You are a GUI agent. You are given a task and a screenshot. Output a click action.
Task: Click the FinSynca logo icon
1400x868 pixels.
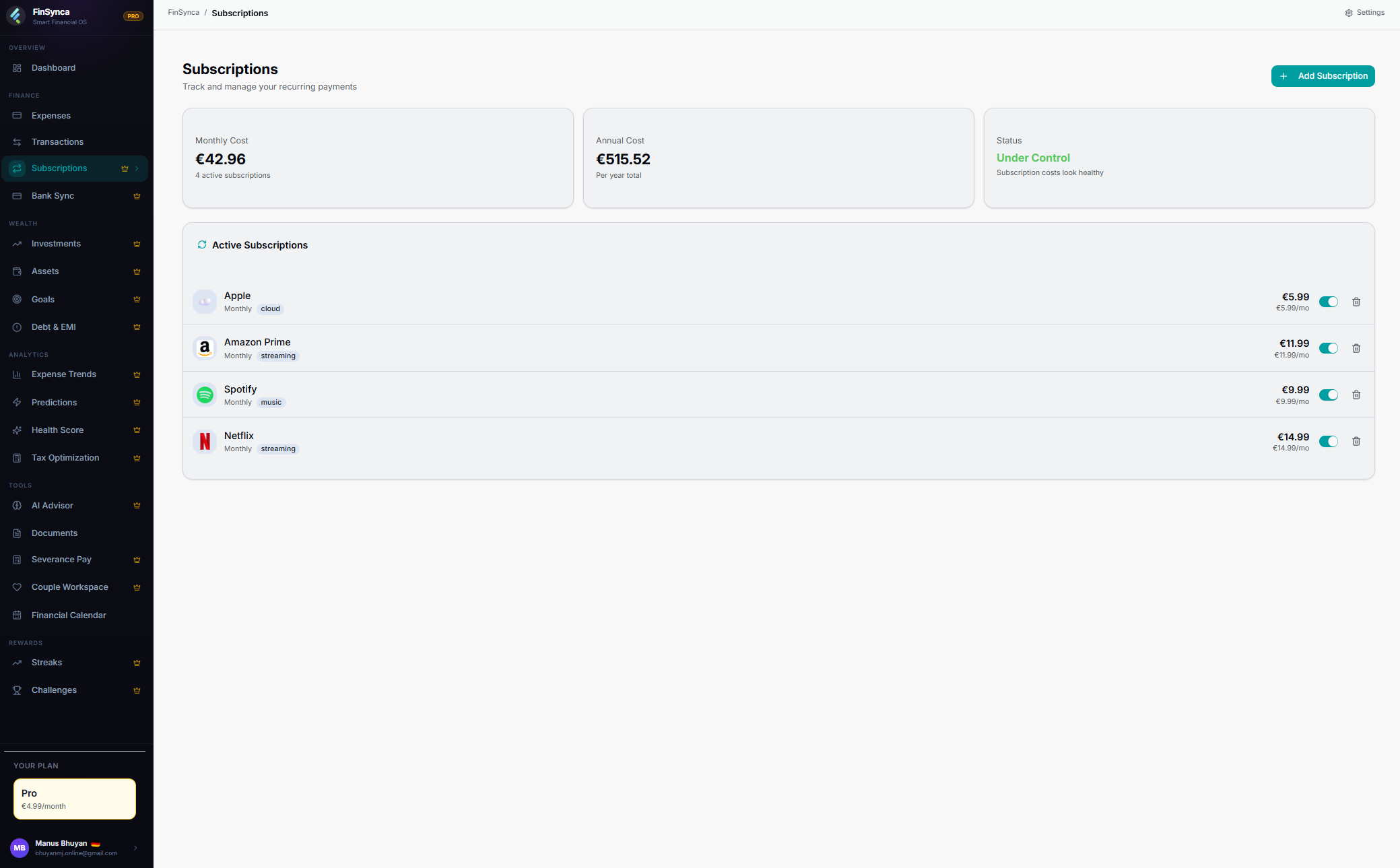point(16,15)
